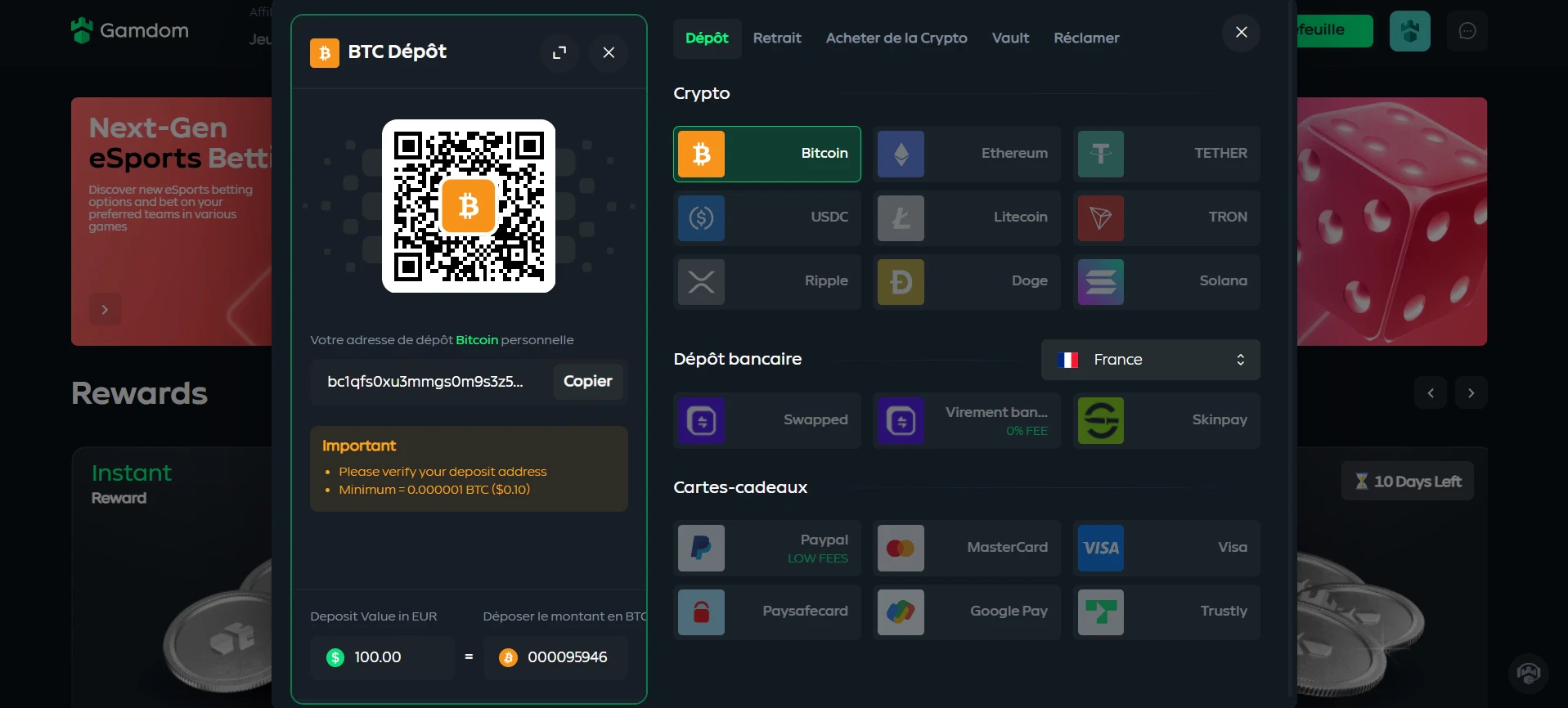Open the Réclamer tab
Image resolution: width=1568 pixels, height=708 pixels.
[1086, 38]
